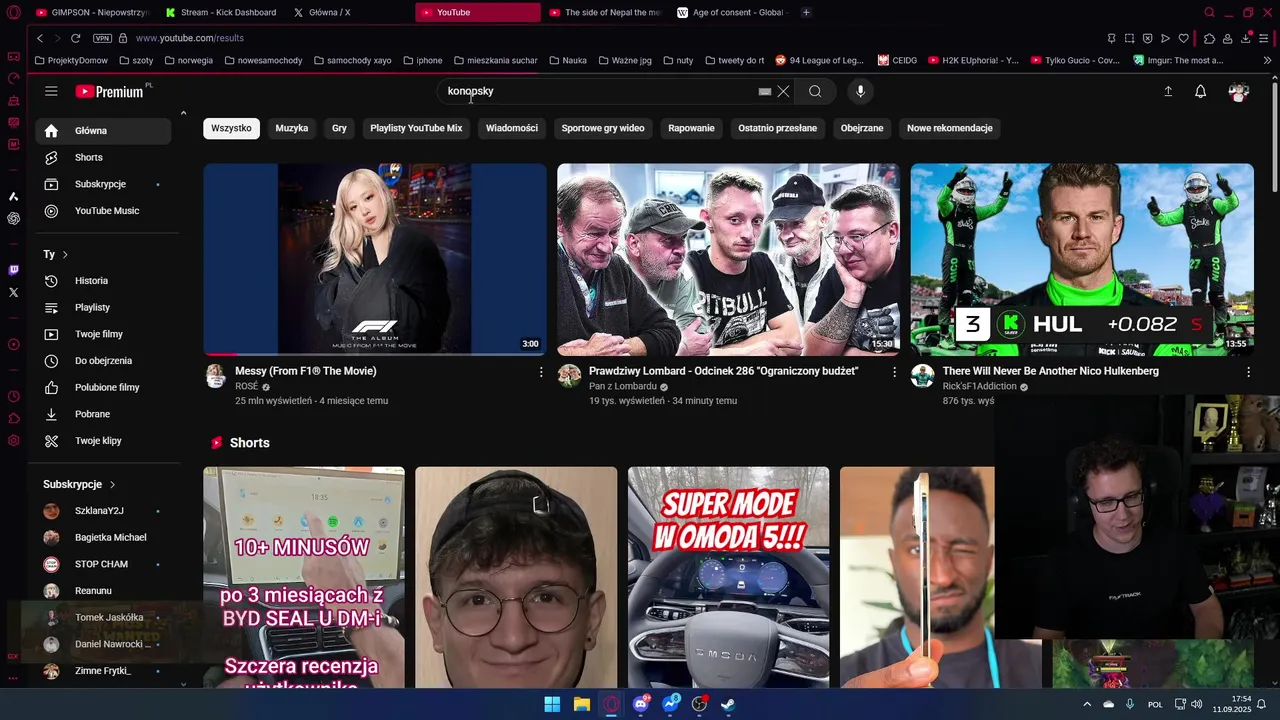The height and width of the screenshot is (720, 1280).
Task: Open Historia in the sidebar
Action: click(x=103, y=281)
